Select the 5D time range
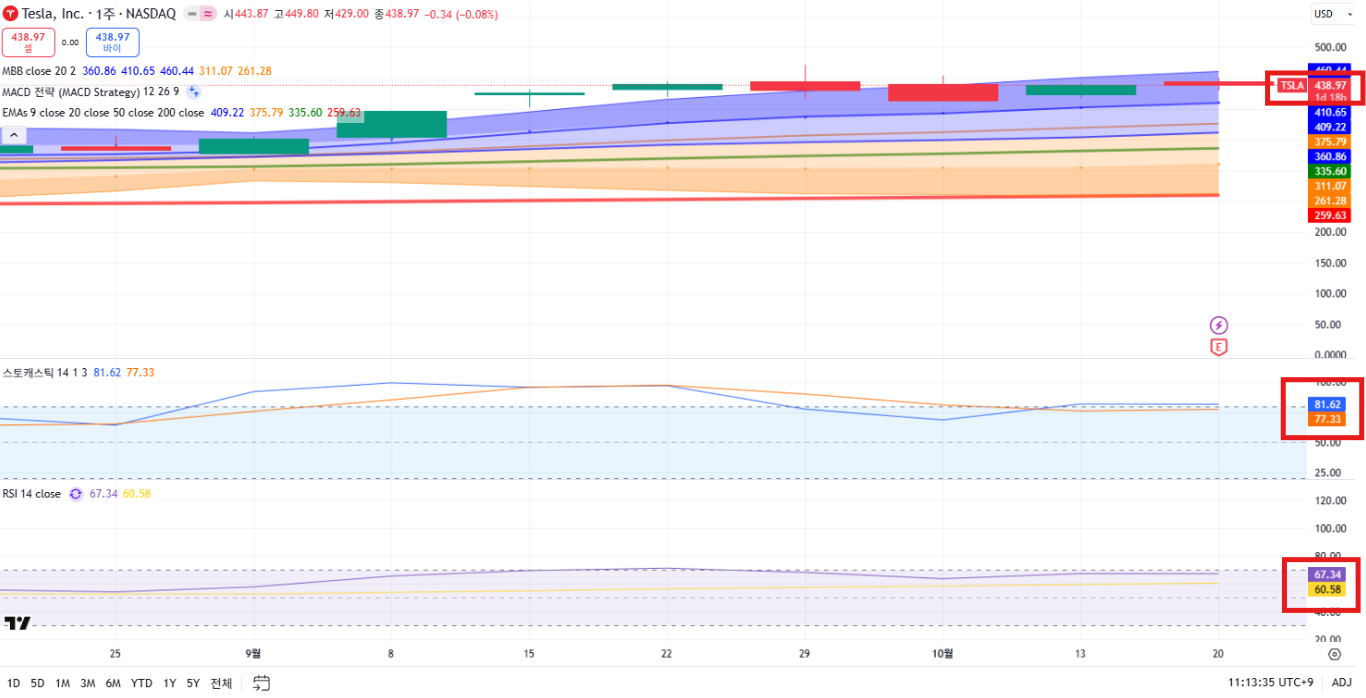The image size is (1366, 698). [37, 683]
